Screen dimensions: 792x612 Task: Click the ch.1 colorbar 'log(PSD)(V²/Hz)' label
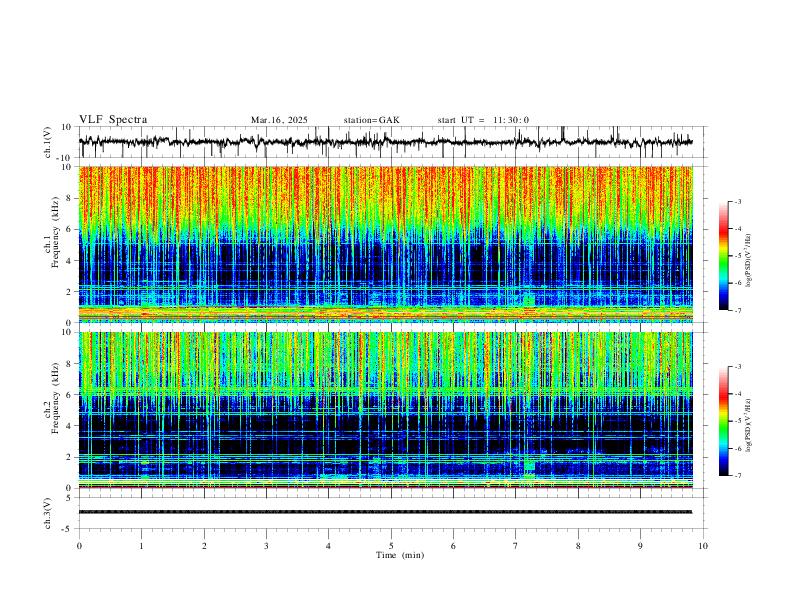pyautogui.click(x=749, y=260)
